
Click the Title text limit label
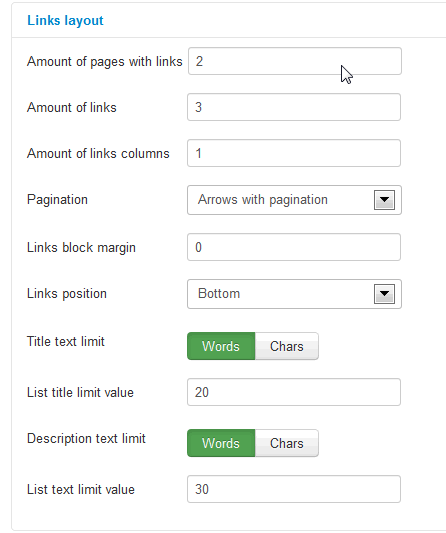(x=66, y=341)
